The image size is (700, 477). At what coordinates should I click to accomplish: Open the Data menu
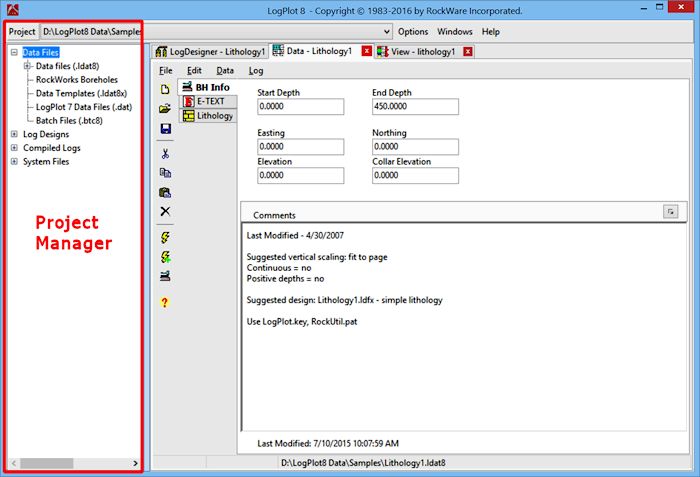[225, 71]
